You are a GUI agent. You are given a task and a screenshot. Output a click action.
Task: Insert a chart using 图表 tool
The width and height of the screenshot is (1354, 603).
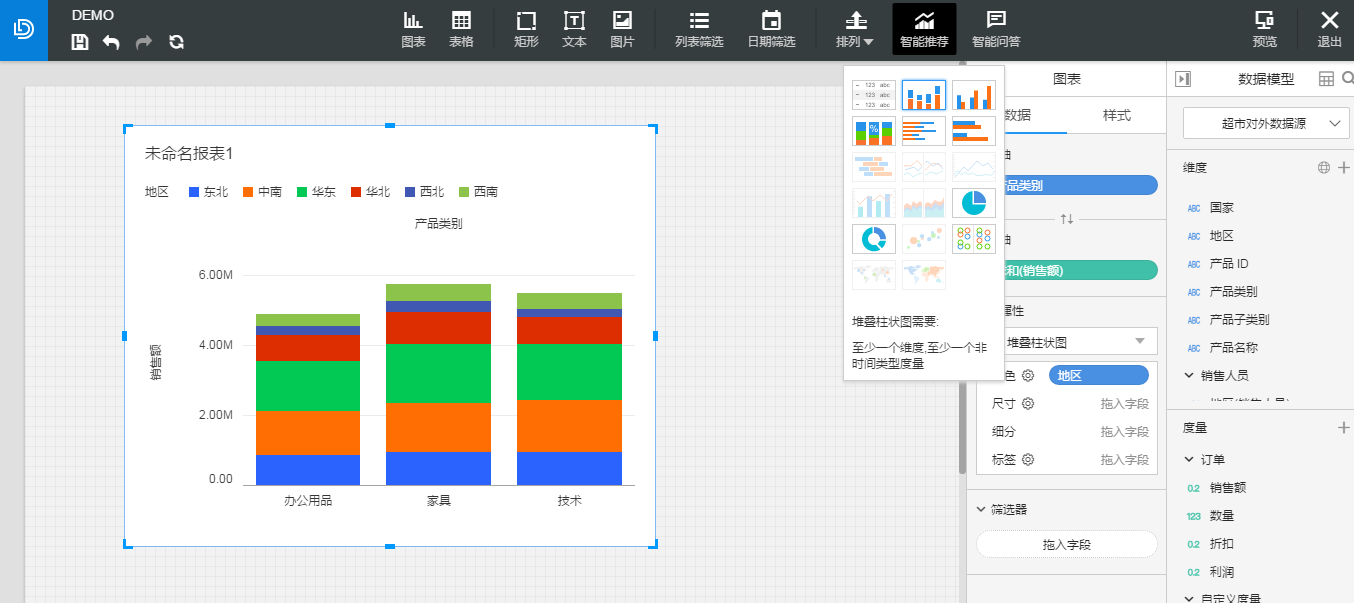pos(413,30)
